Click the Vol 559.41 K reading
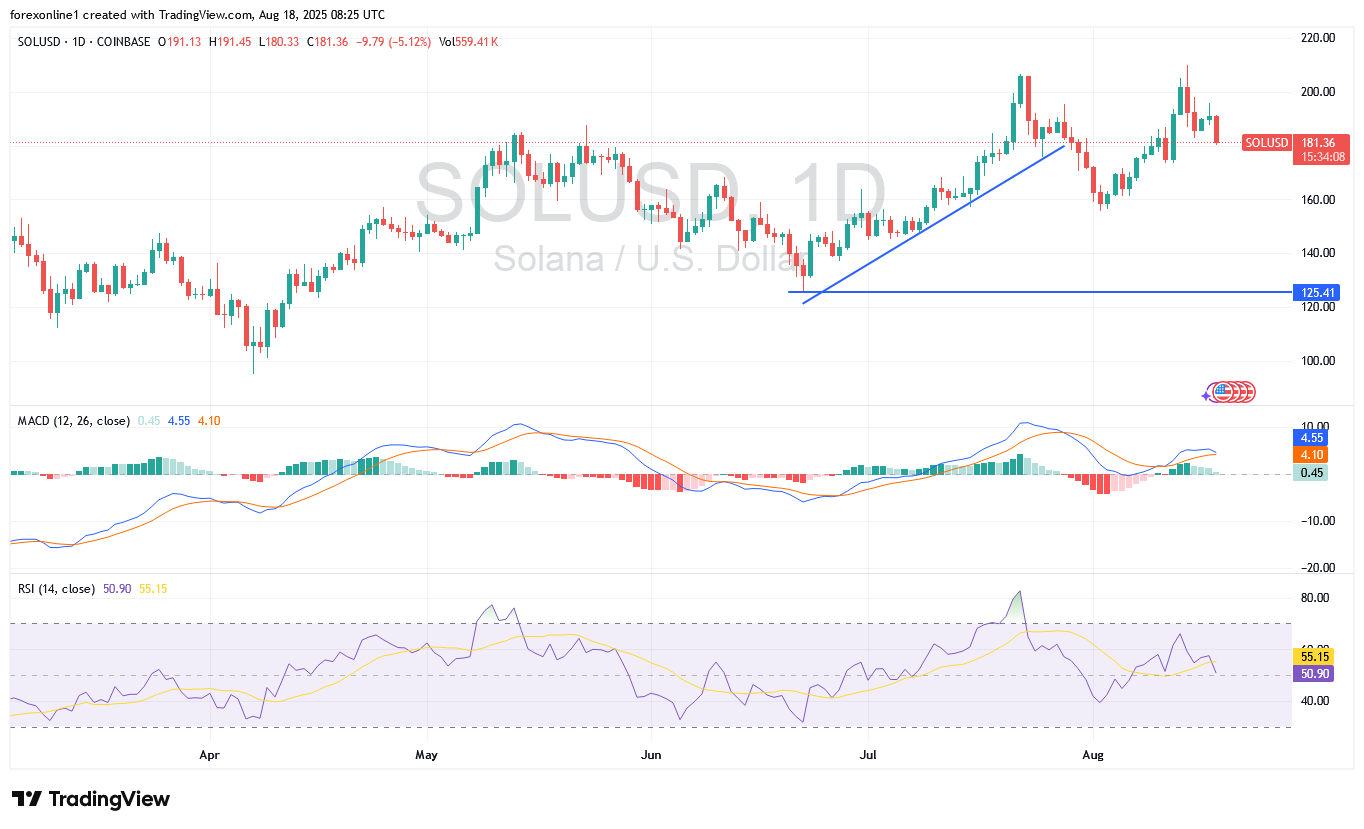Image resolution: width=1364 pixels, height=829 pixels. pyautogui.click(x=469, y=42)
